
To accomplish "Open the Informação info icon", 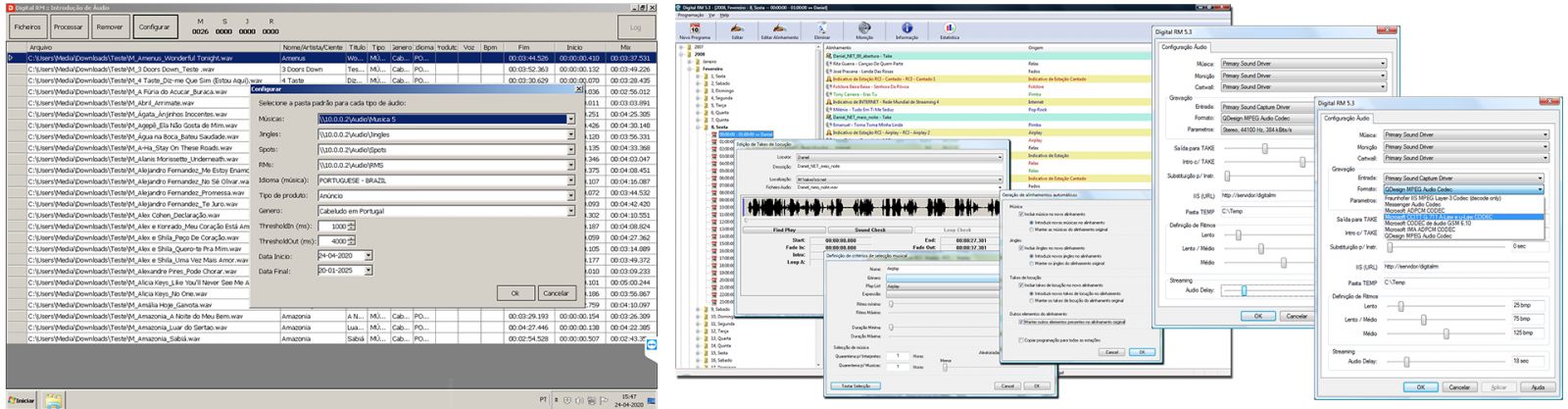I will click(x=906, y=28).
